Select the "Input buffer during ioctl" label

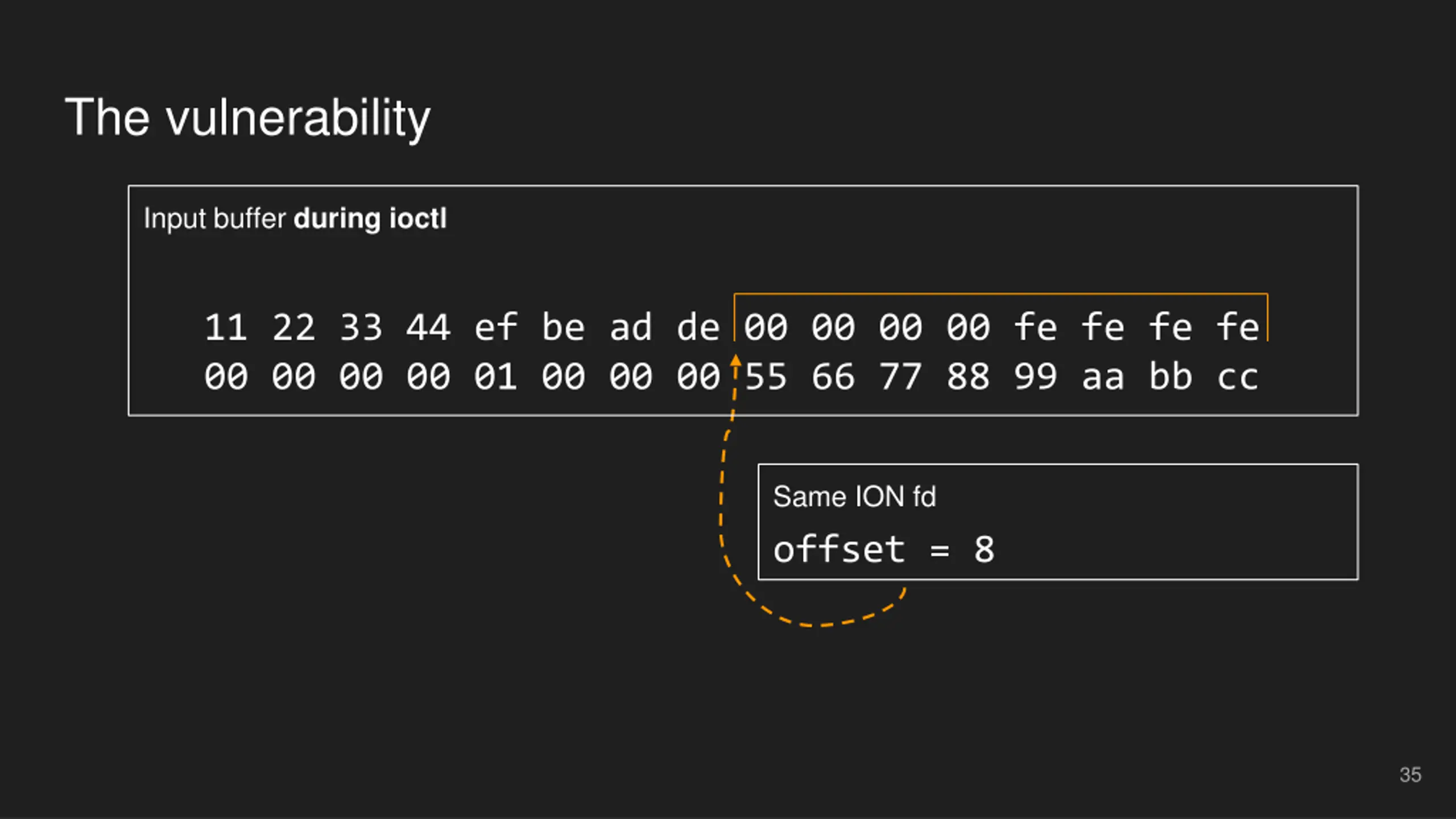(x=295, y=219)
